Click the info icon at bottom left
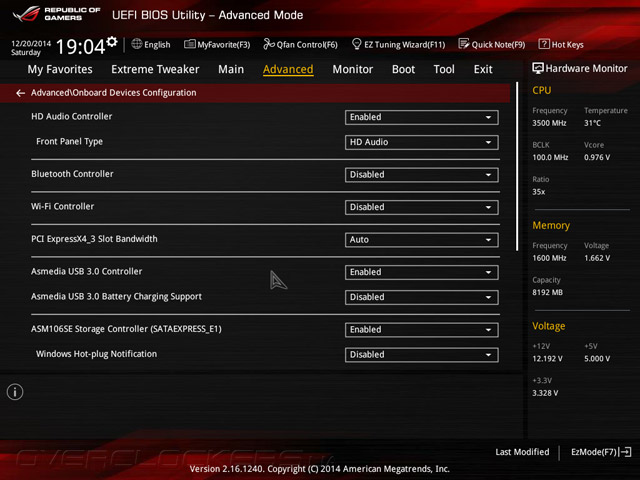This screenshot has width=640, height=480. pos(15,392)
